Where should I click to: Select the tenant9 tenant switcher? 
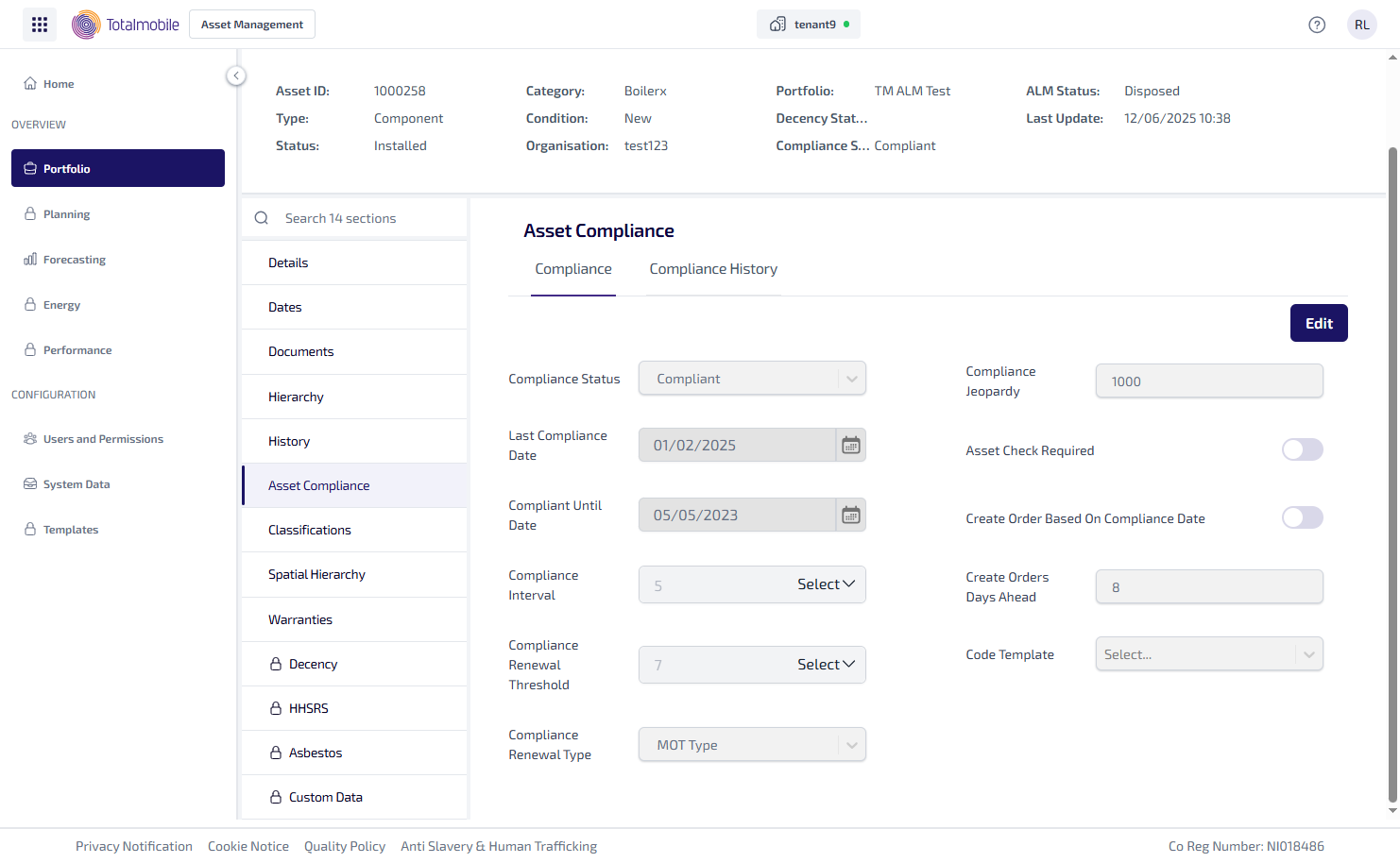(808, 25)
